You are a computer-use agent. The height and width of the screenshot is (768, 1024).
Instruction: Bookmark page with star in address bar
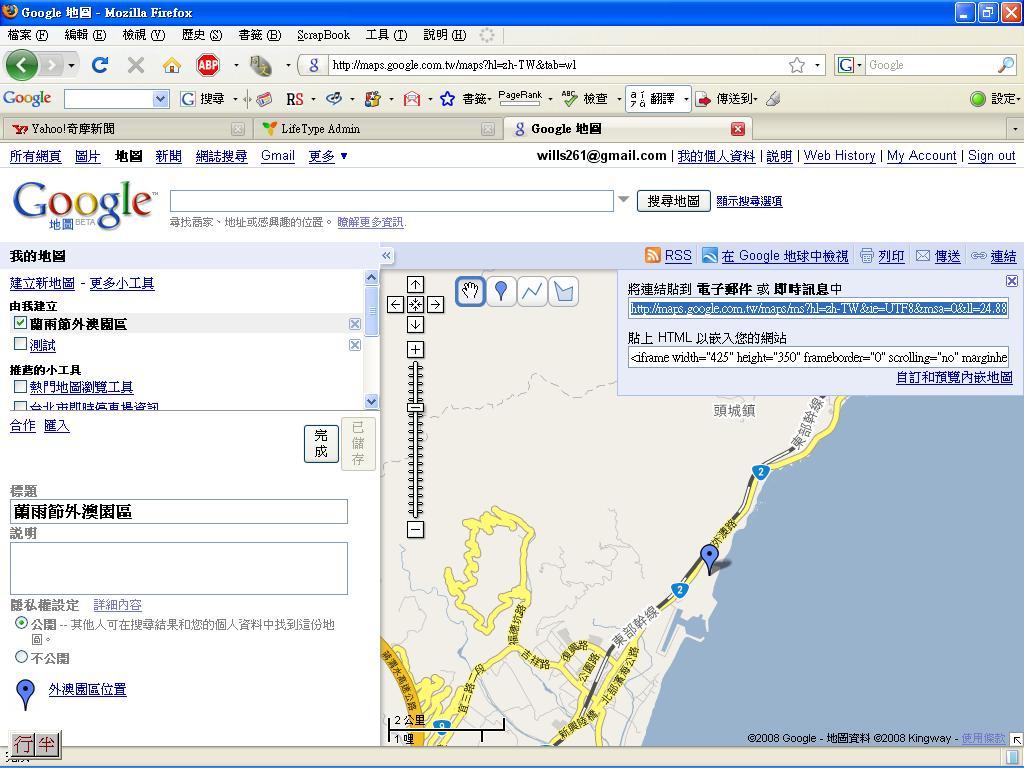797,65
